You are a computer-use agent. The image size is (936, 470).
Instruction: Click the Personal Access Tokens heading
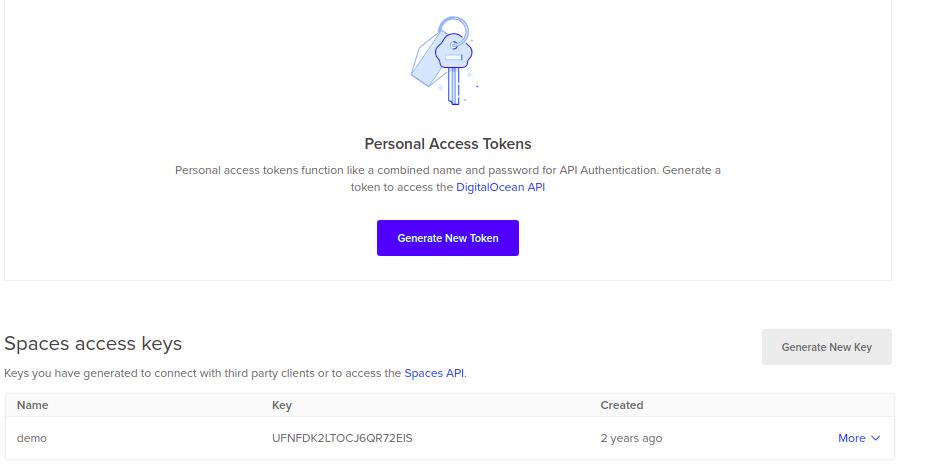[x=448, y=144]
